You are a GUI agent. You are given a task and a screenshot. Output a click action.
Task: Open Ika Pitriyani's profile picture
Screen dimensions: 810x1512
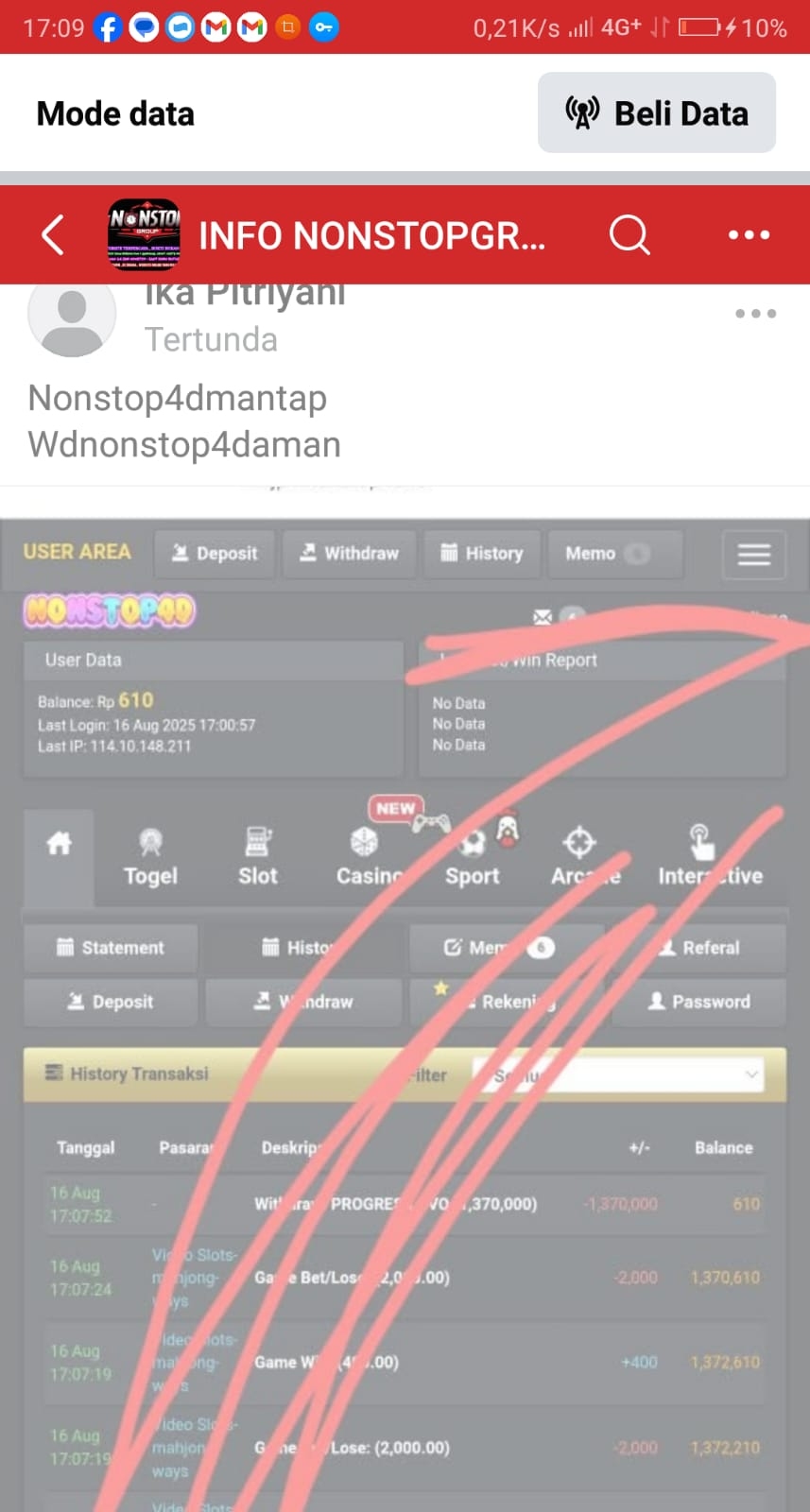72,314
